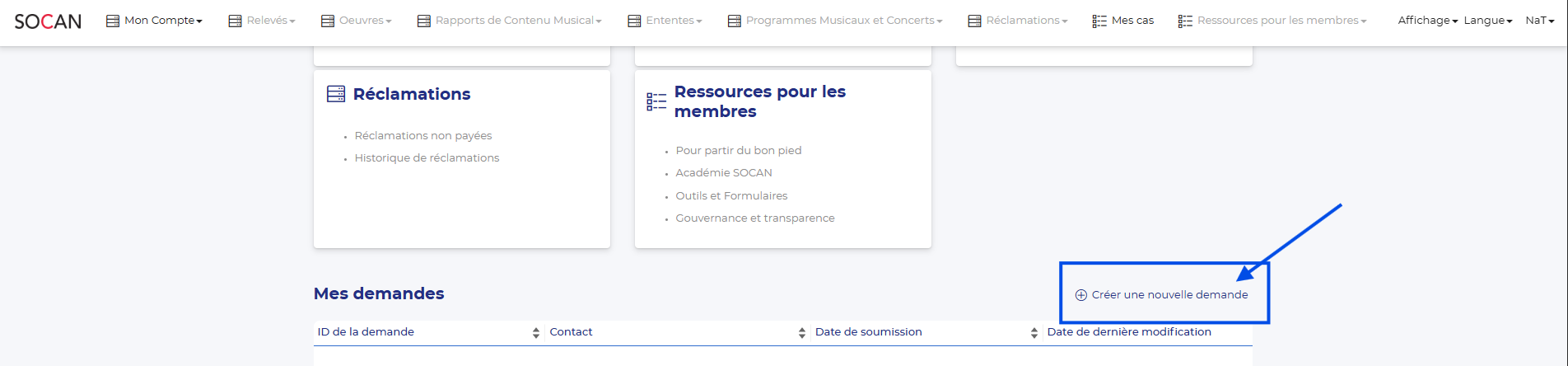Click the Mes cas list icon
This screenshot has height=366, width=1568.
(1099, 21)
